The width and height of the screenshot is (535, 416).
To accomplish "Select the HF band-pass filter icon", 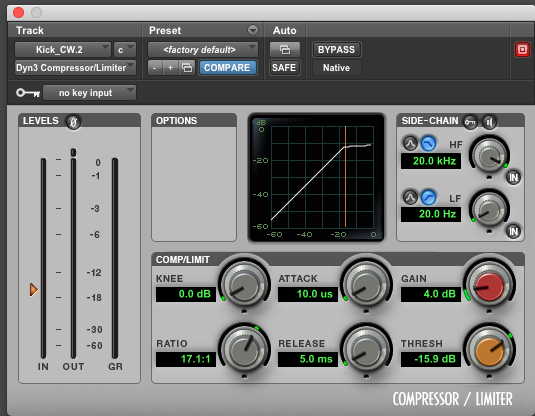I will 410,144.
